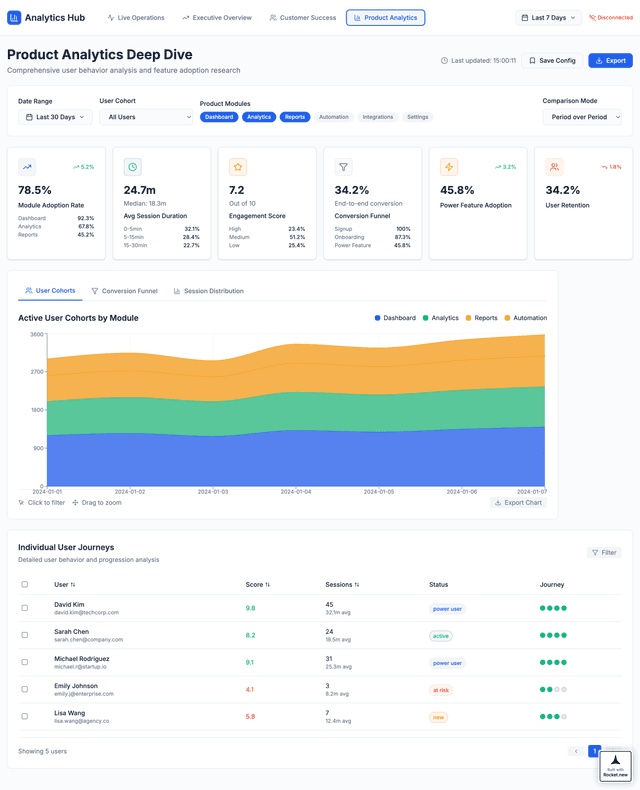The width and height of the screenshot is (640, 790).
Task: Click the Automation orange legend swatch
Action: click(507, 318)
